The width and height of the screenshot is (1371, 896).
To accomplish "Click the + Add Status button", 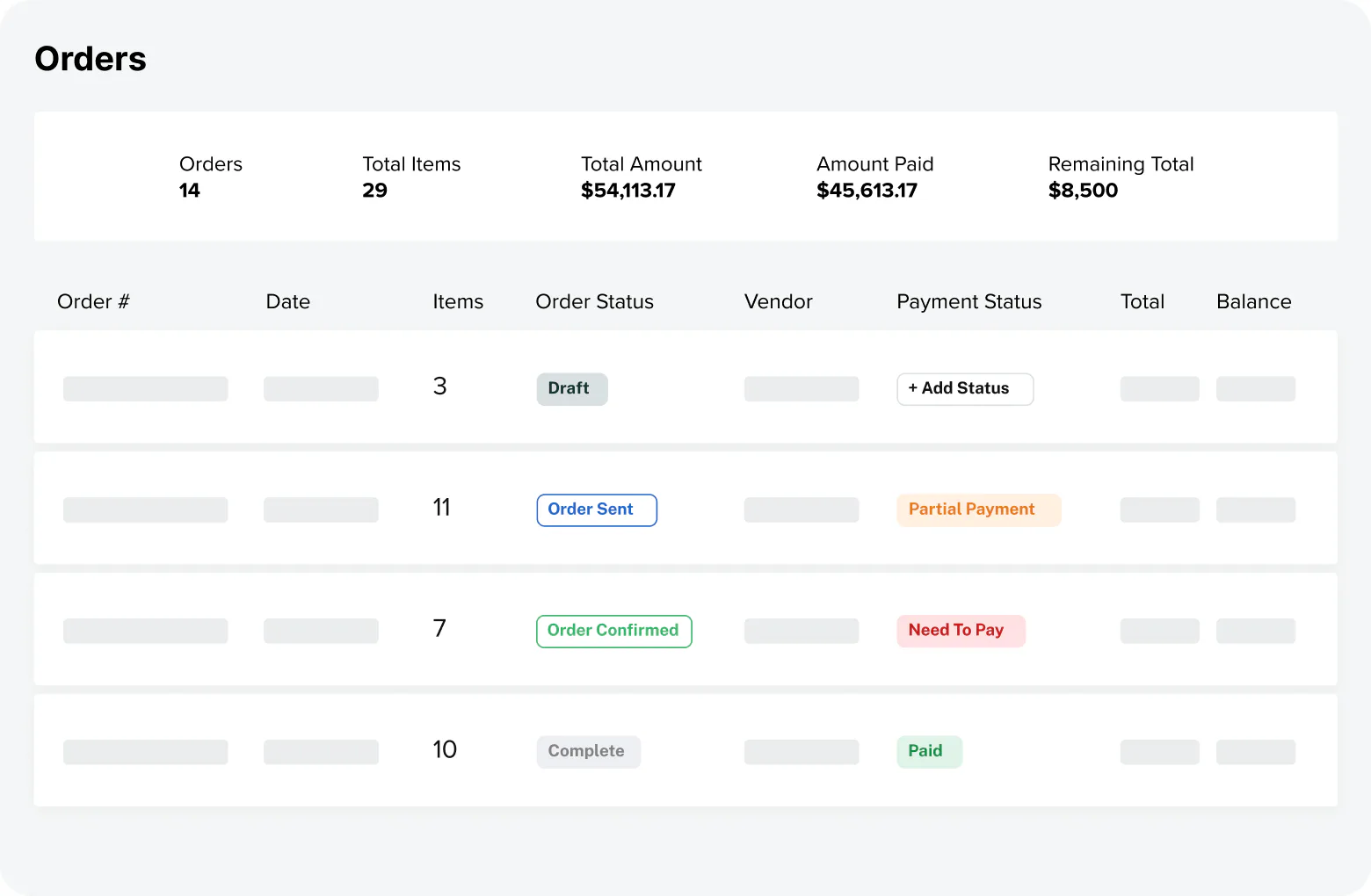I will (x=965, y=389).
